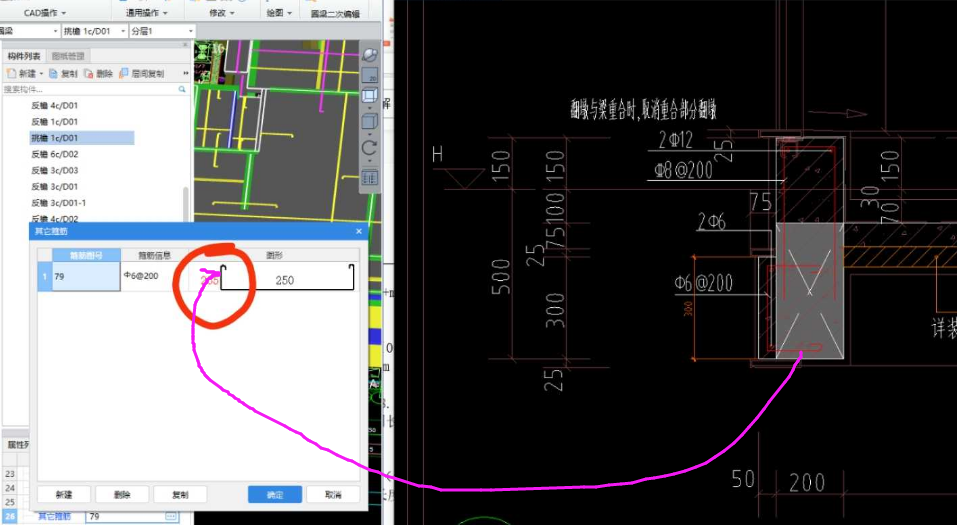957x525 pixels.
Task: Click the bottom panel icon in view toolbar
Action: [x=369, y=178]
